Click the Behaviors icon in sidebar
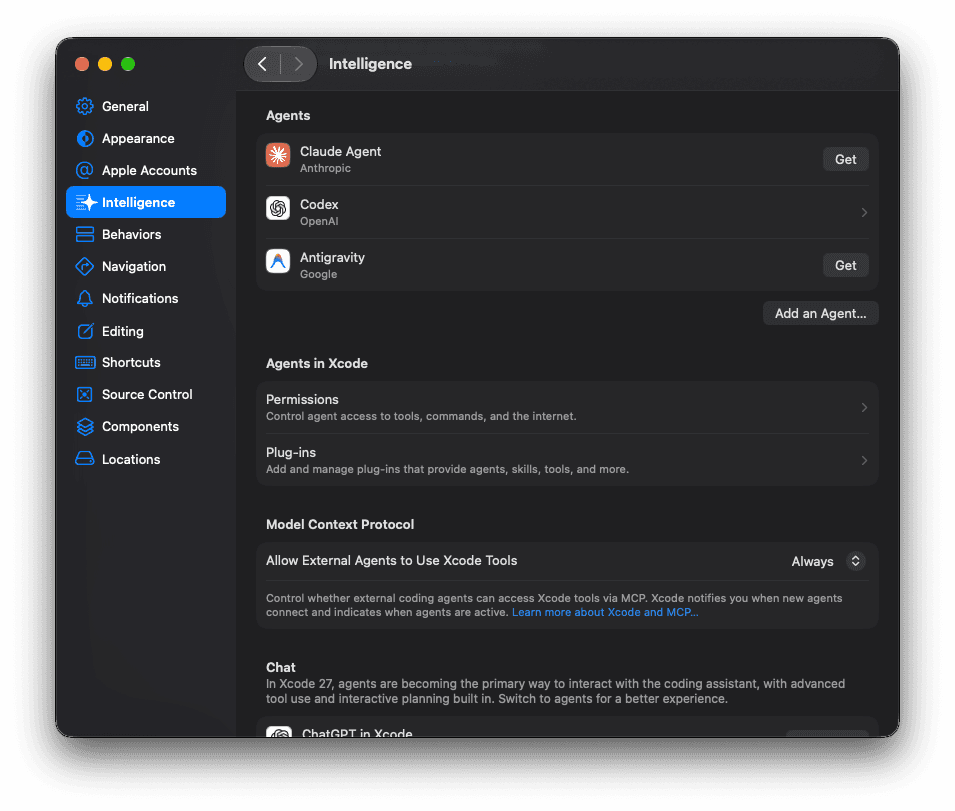 [x=85, y=234]
